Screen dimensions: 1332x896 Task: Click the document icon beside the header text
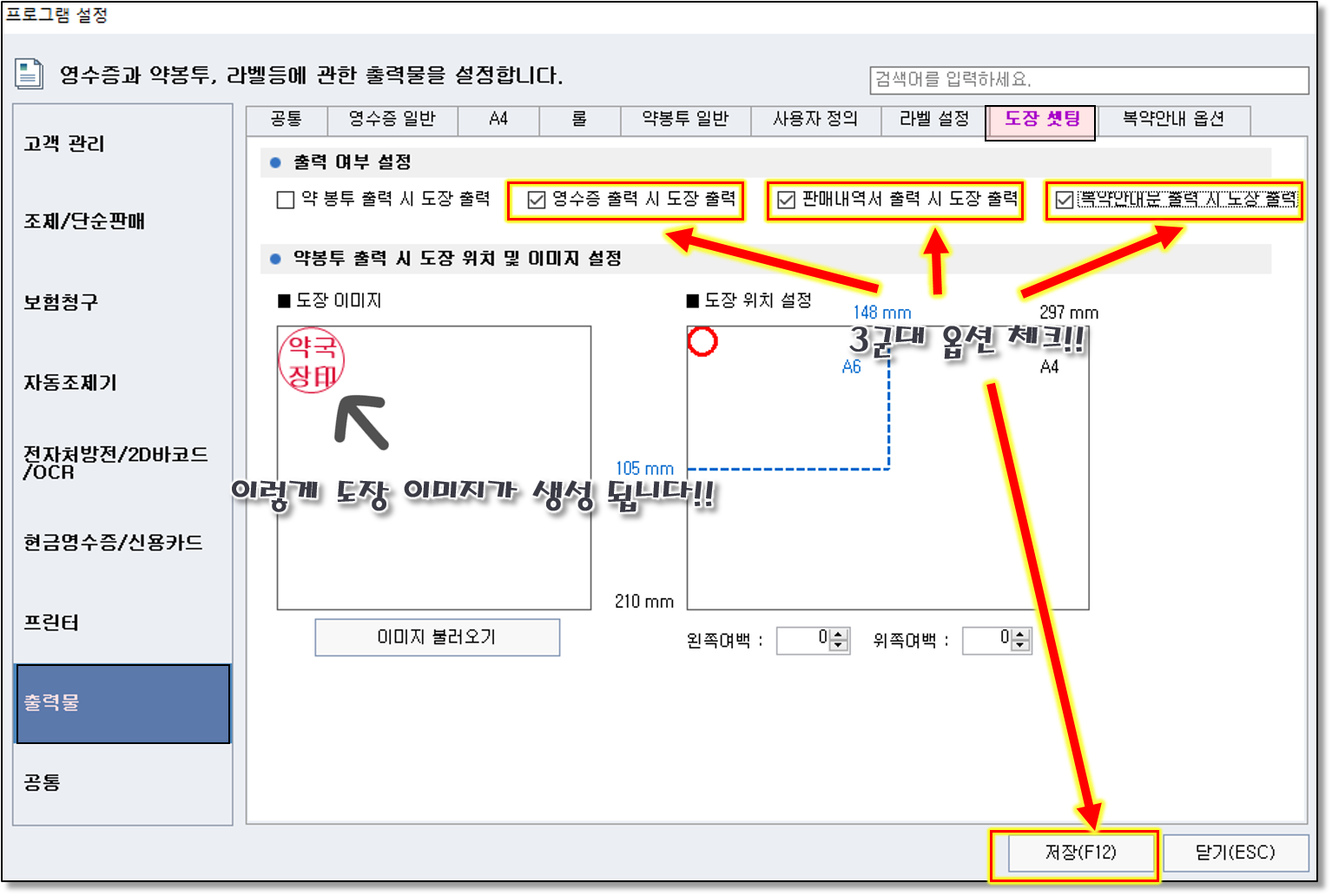point(29,75)
